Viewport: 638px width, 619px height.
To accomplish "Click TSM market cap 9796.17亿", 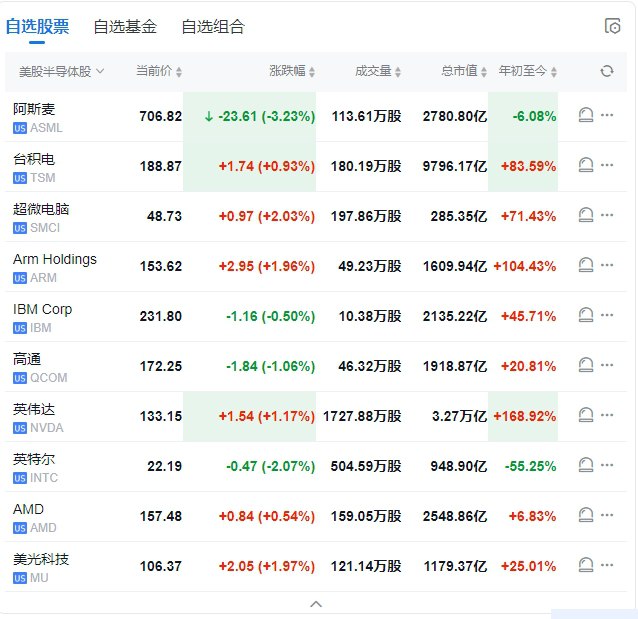I will [455, 166].
